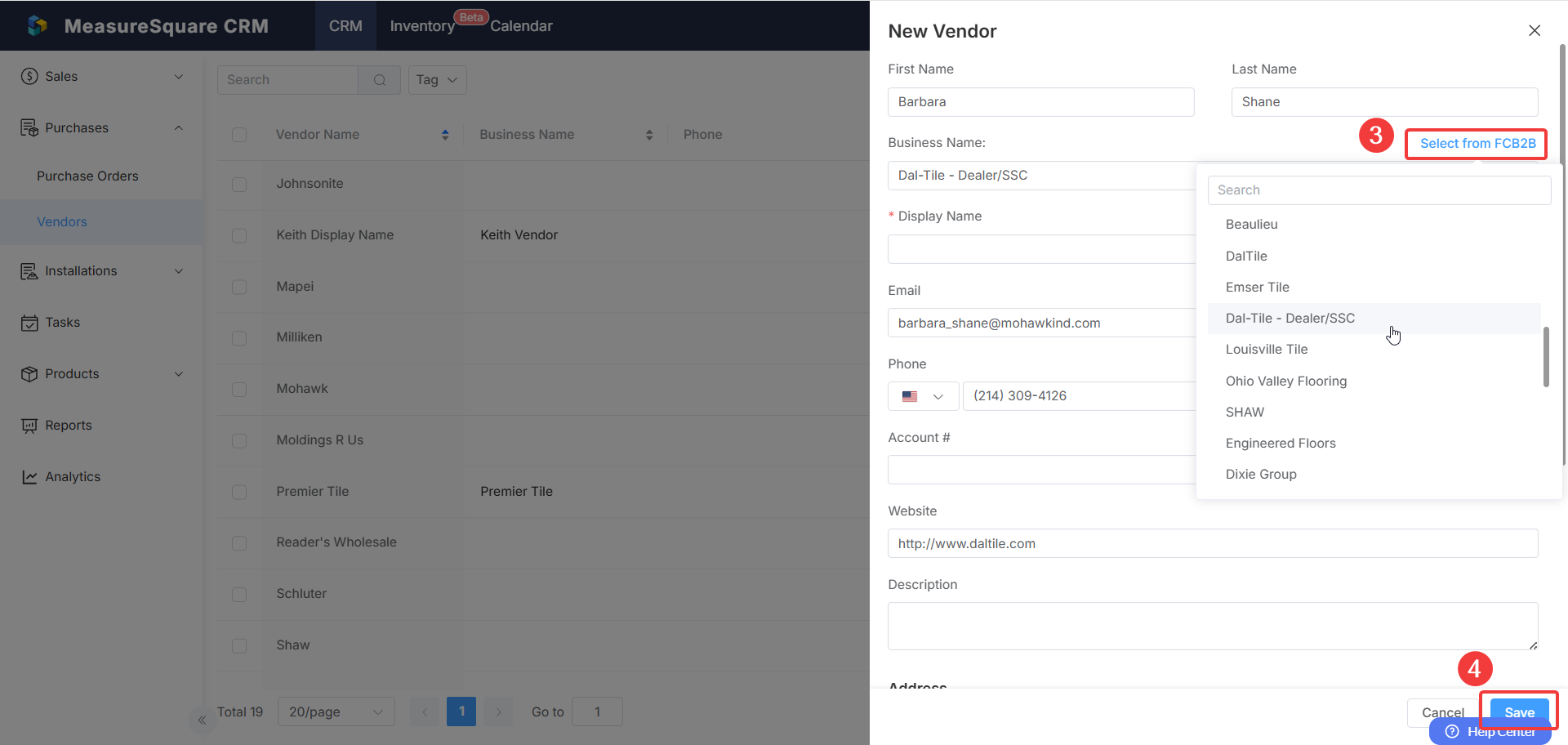Click the Products box icon
Screen dimensions: 1568x745
[29, 373]
